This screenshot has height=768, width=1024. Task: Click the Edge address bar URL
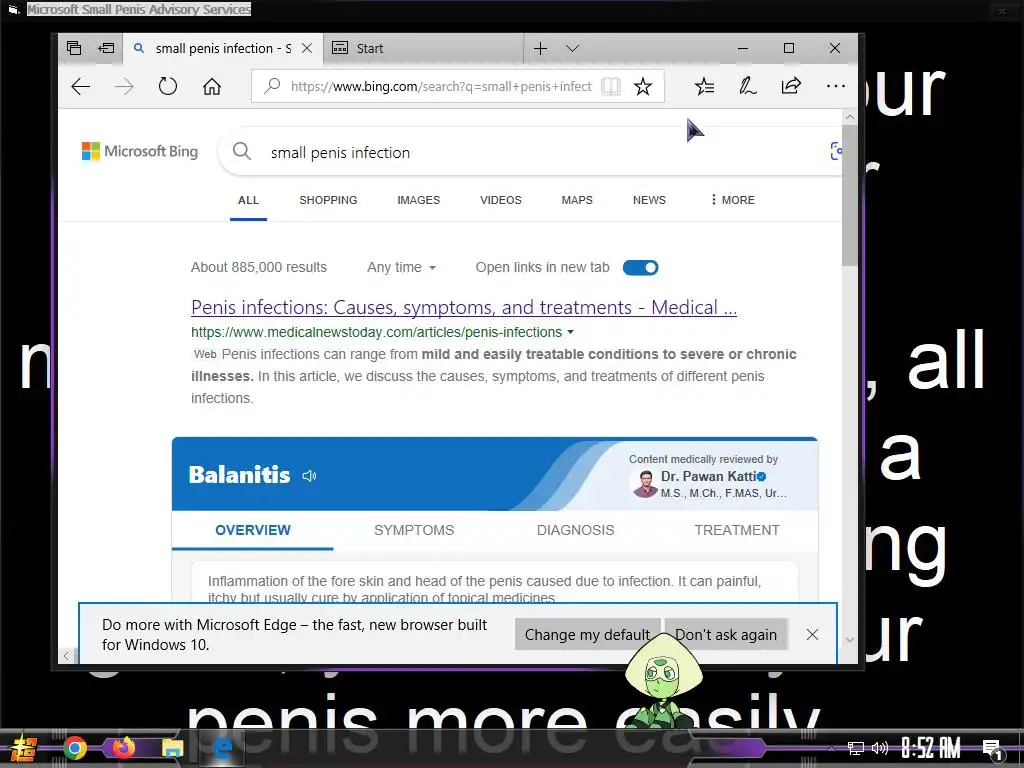tap(441, 86)
